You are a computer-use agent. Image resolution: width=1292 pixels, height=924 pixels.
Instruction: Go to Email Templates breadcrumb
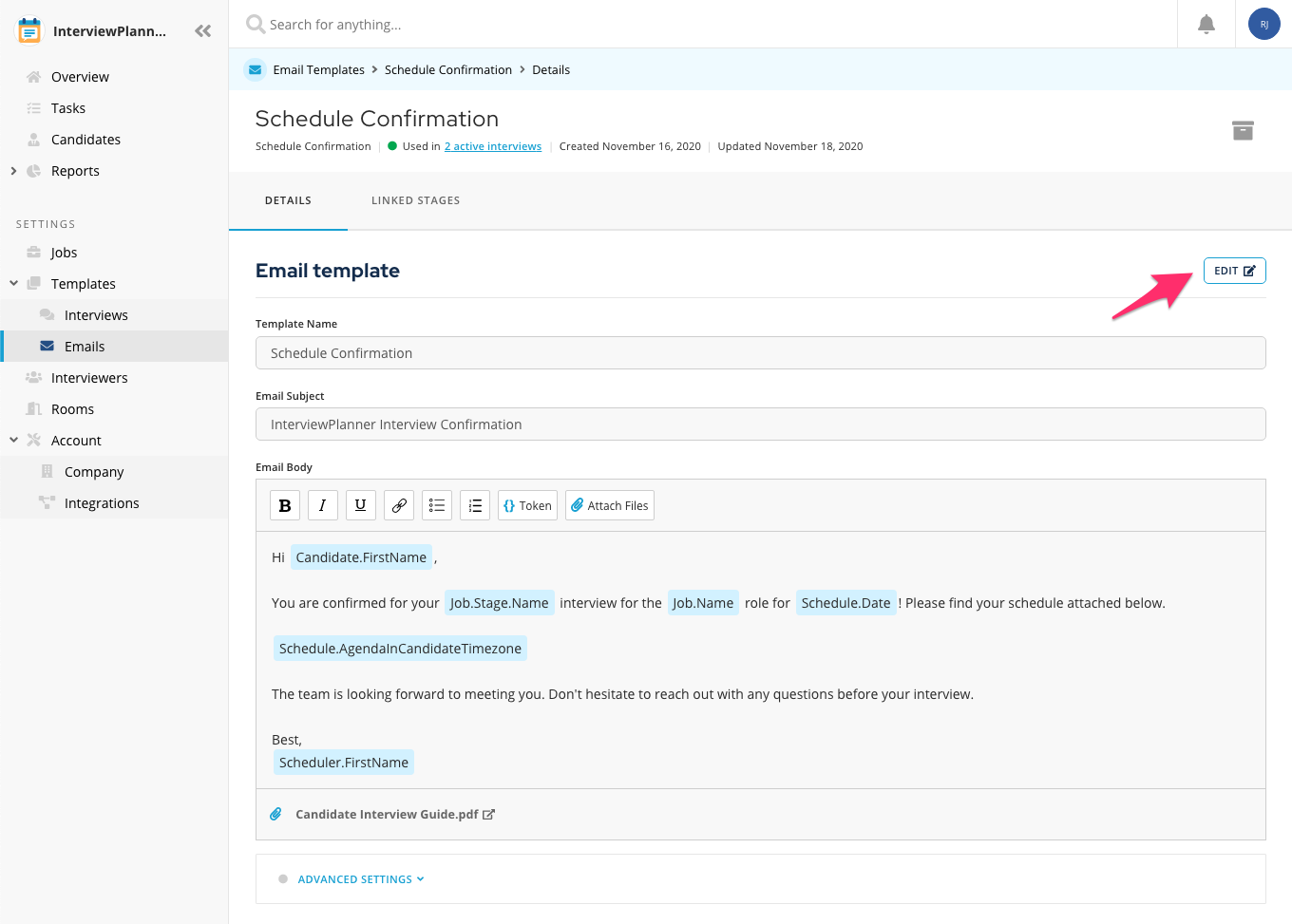318,69
